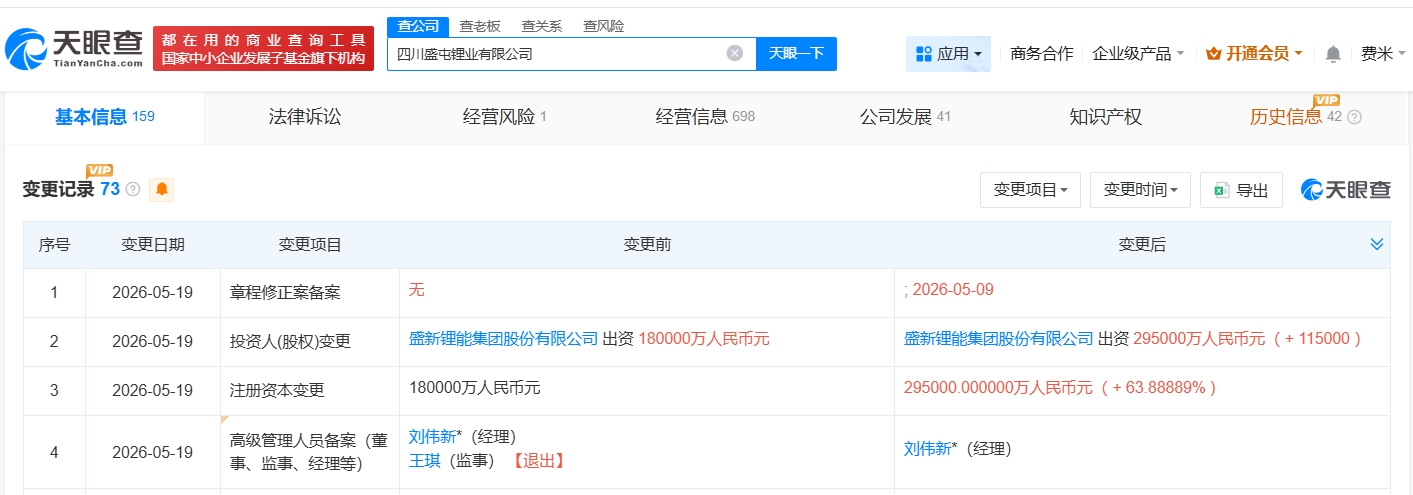
Task: Expand the change table with the double chevron icon
Action: [x=1377, y=245]
